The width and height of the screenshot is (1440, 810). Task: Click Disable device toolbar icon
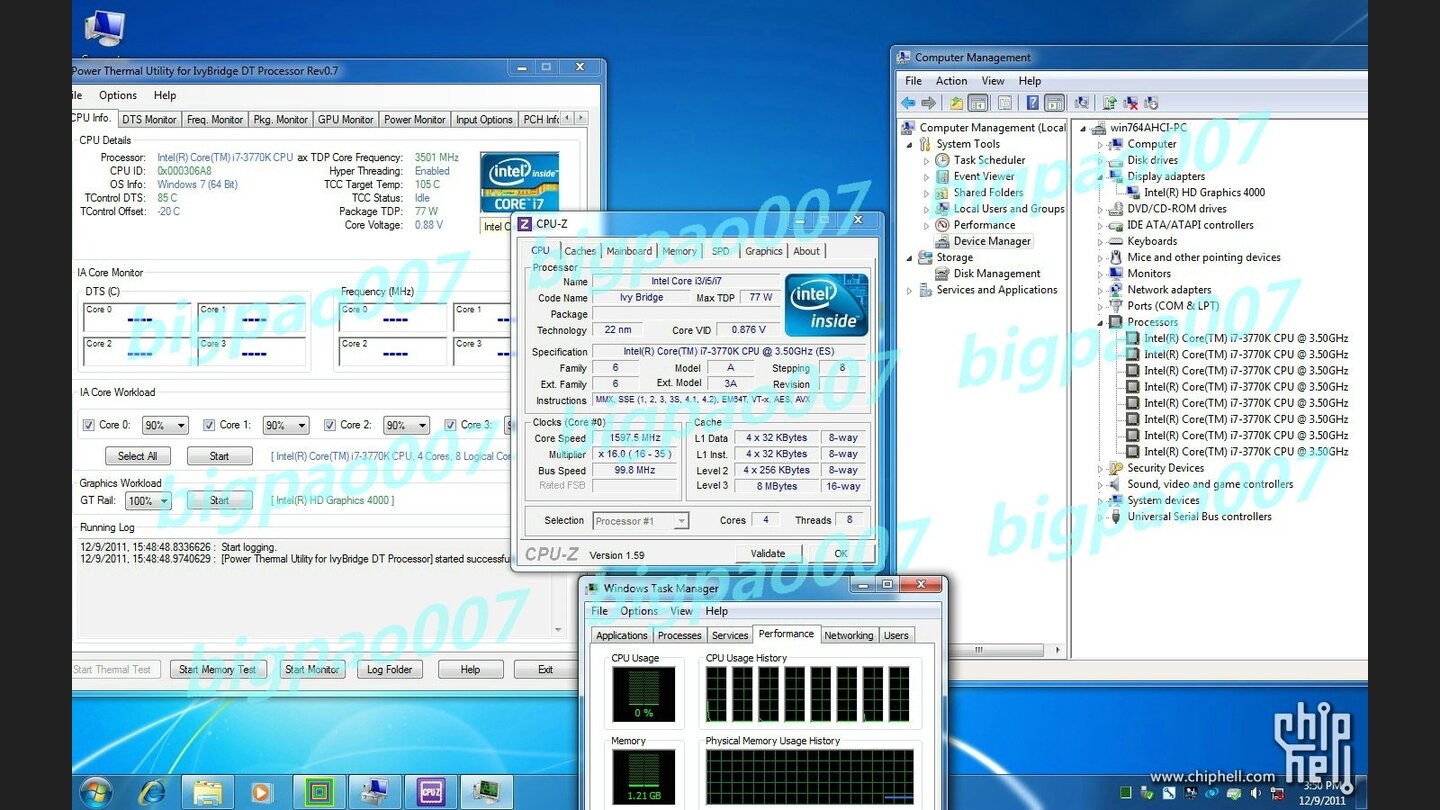tap(1151, 103)
